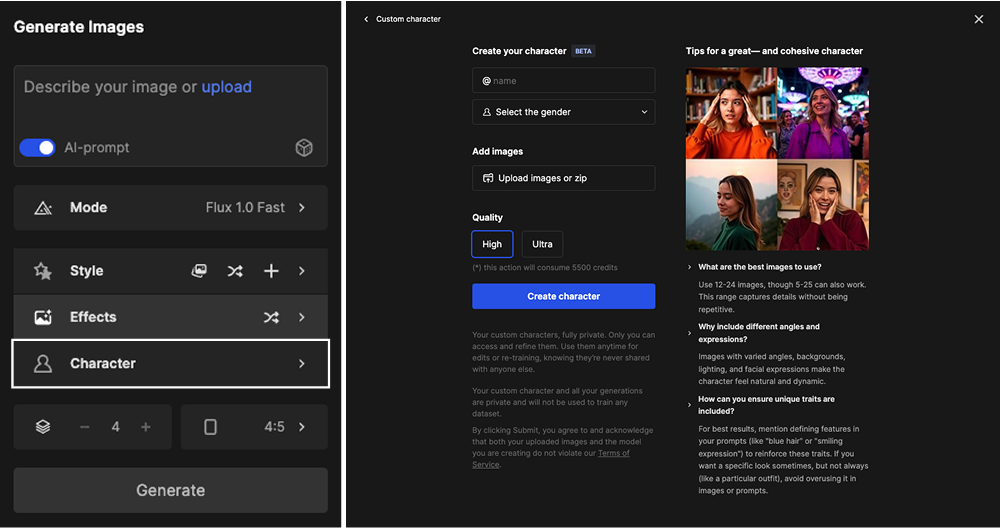
Task: Shuffle effects with the Effects random icon
Action: pyautogui.click(x=271, y=317)
